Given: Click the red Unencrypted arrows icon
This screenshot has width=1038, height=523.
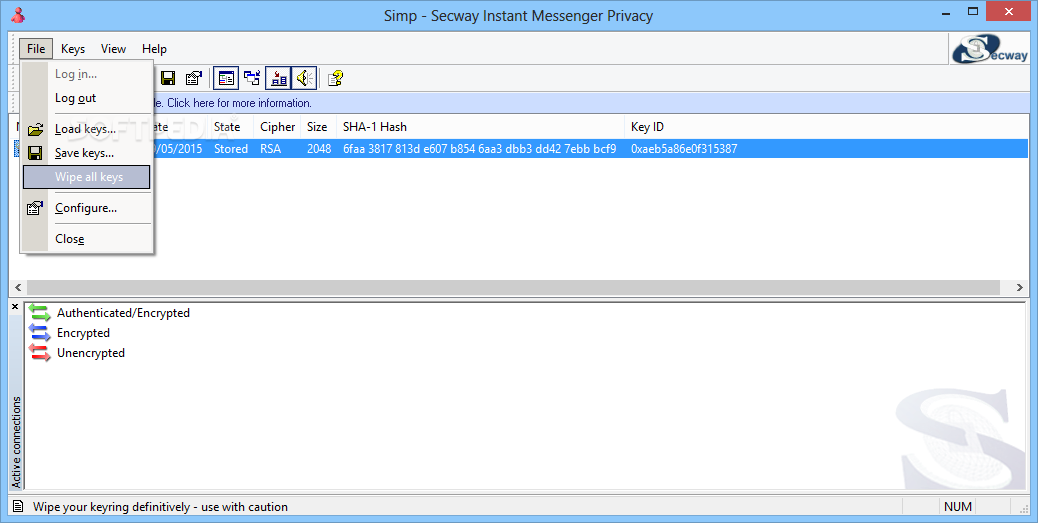Looking at the screenshot, I should [40, 353].
